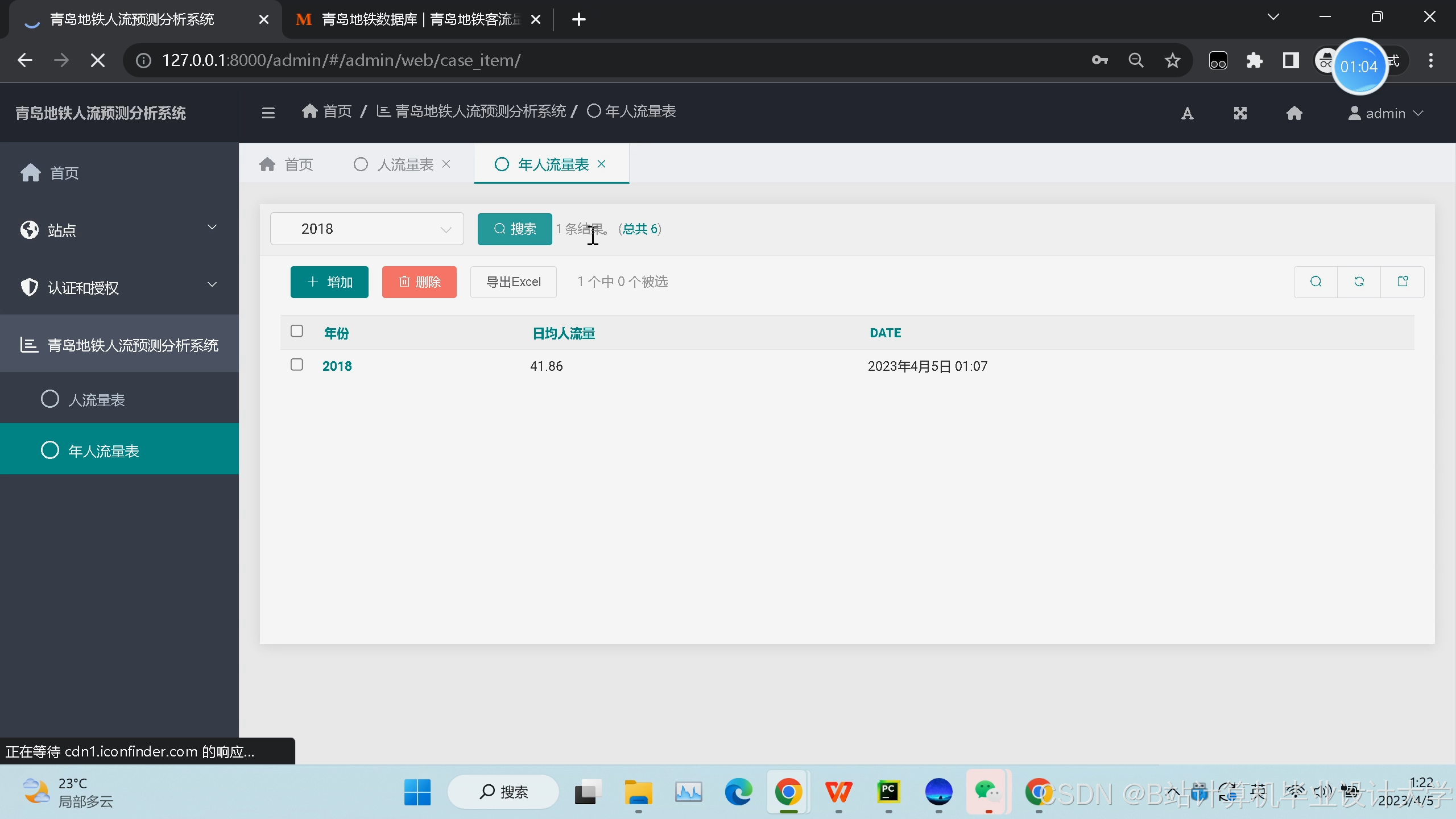Click the 2023年4月5日 01:07 date cell
Viewport: 1456px width, 819px height.
point(928,366)
